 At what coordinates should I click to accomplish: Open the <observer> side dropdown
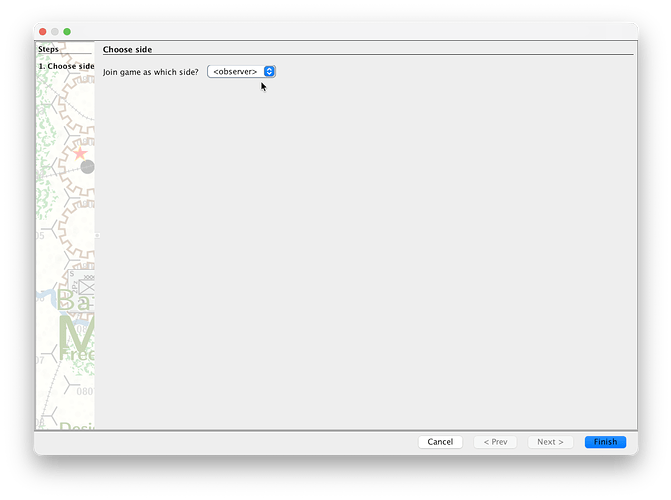[x=241, y=72]
